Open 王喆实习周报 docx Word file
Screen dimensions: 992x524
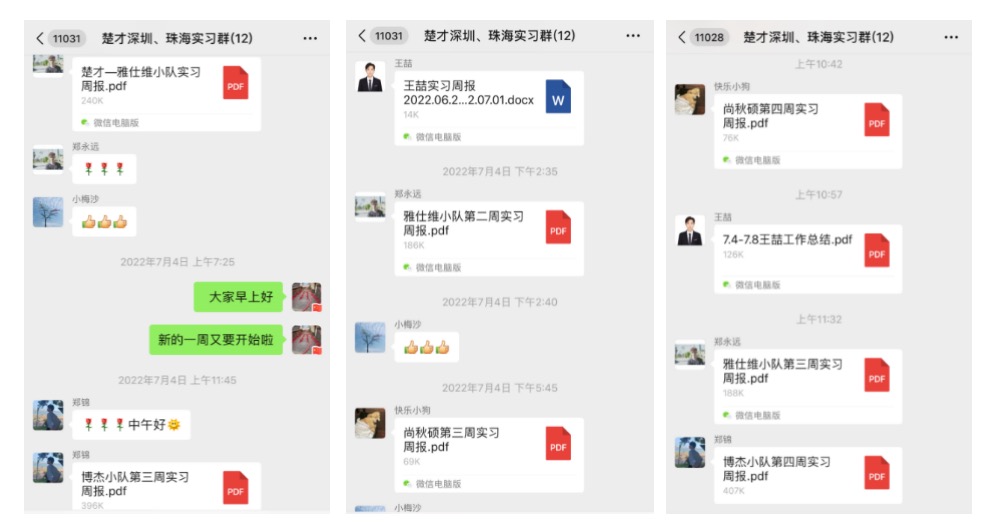(488, 108)
